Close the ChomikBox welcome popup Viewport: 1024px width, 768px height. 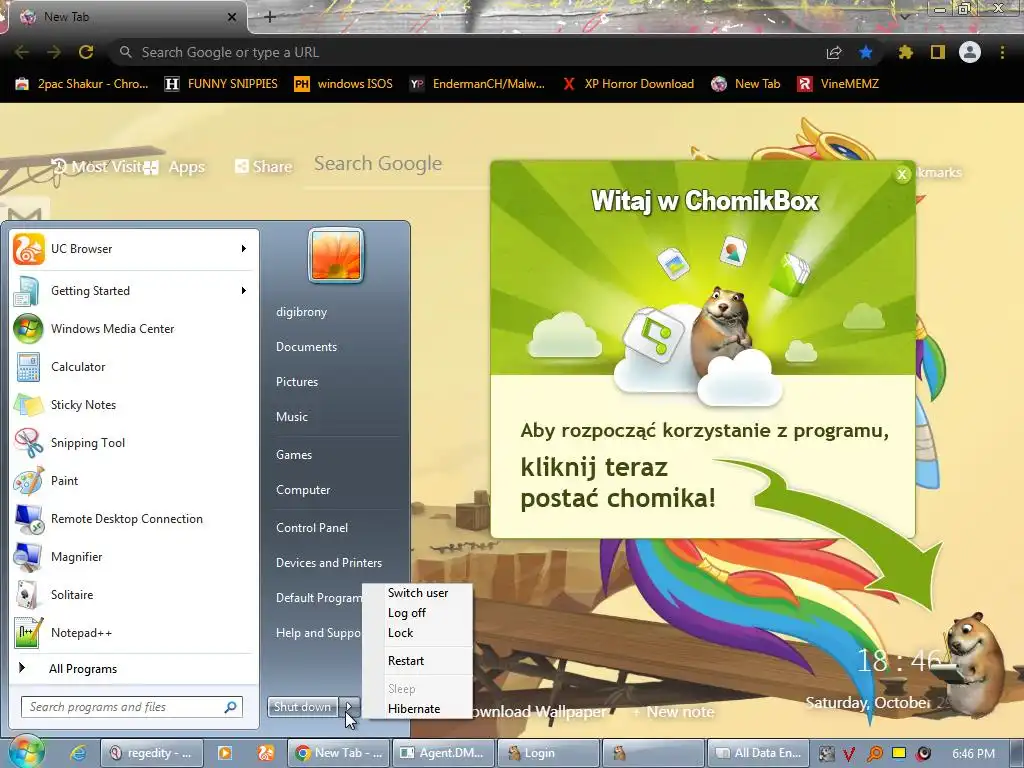click(x=902, y=174)
